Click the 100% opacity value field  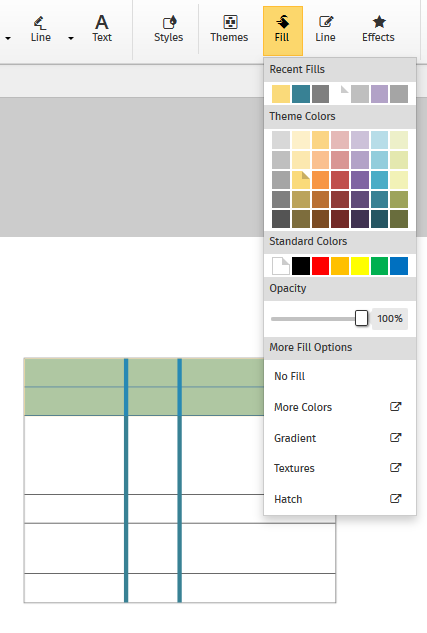(x=390, y=319)
